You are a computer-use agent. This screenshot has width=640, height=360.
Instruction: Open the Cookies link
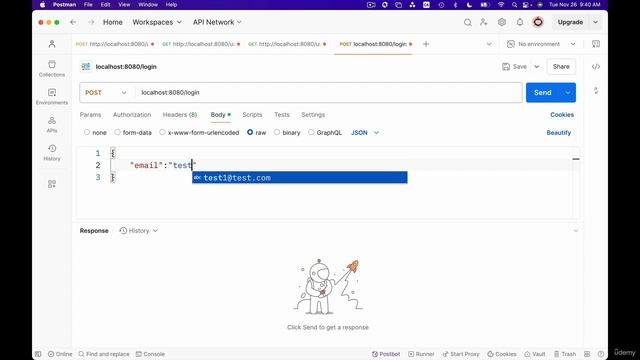562,115
